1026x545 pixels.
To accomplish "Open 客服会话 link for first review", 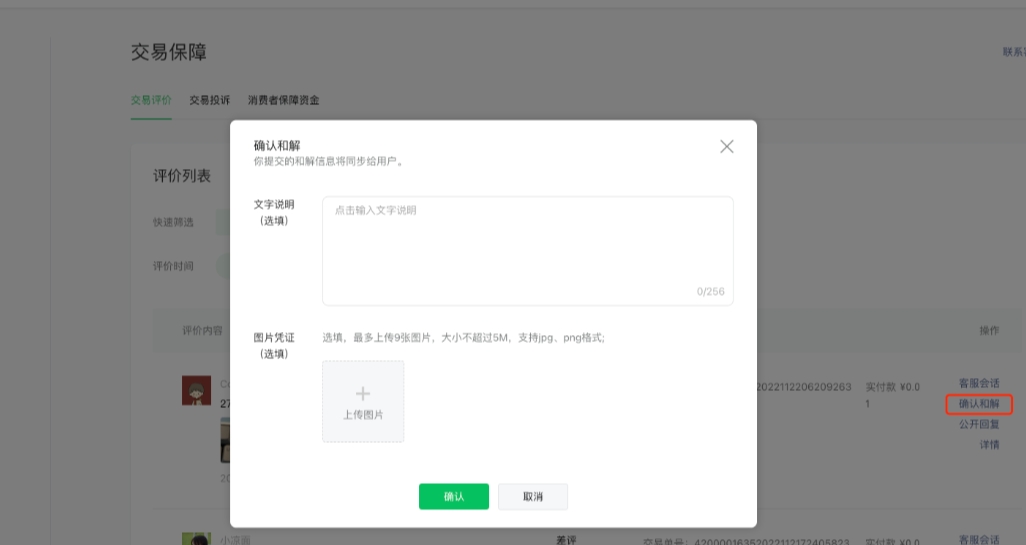I will tap(979, 383).
